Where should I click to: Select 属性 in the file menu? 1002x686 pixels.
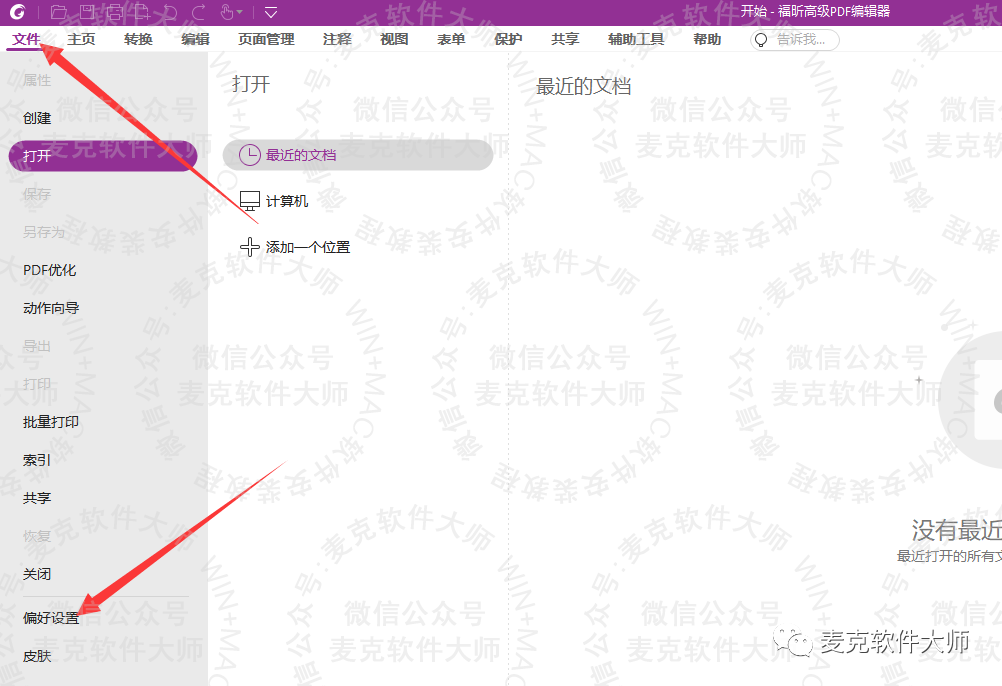coord(37,80)
